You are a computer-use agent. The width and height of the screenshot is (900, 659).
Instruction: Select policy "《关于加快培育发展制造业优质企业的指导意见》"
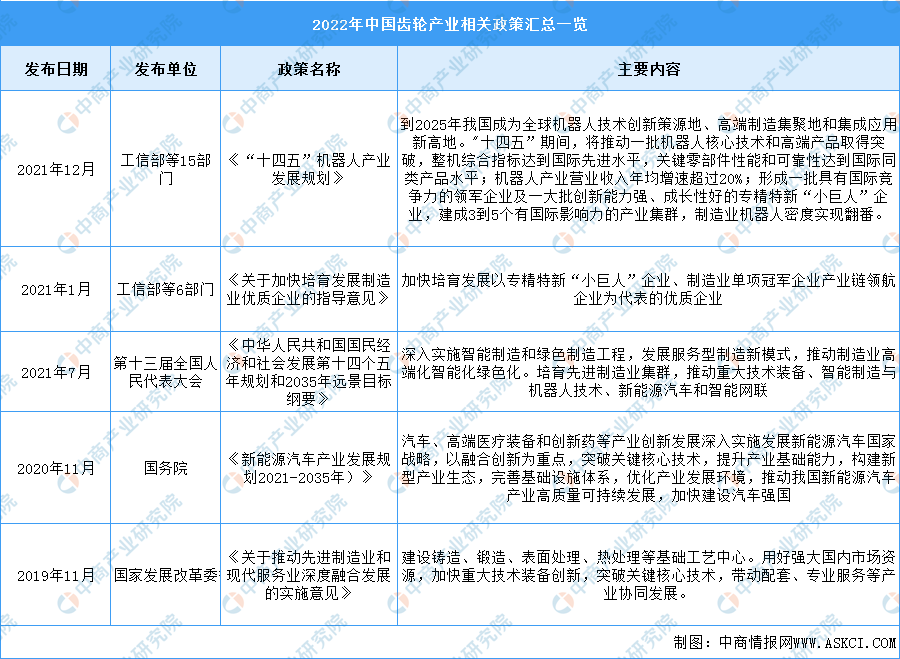click(x=309, y=289)
